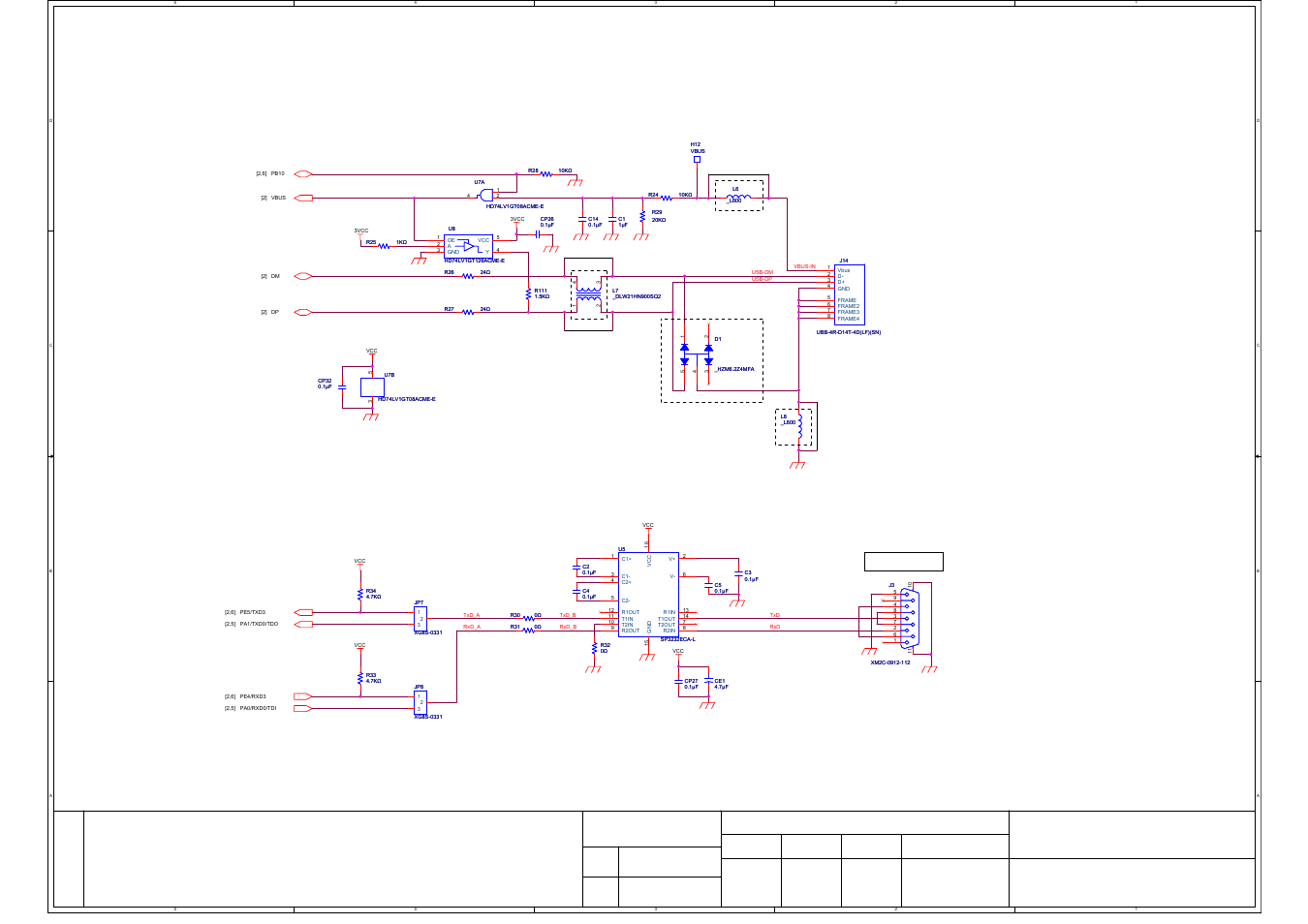Click the DM off-page port symbol
Viewport: 1308px width, 924px height.
(x=303, y=276)
